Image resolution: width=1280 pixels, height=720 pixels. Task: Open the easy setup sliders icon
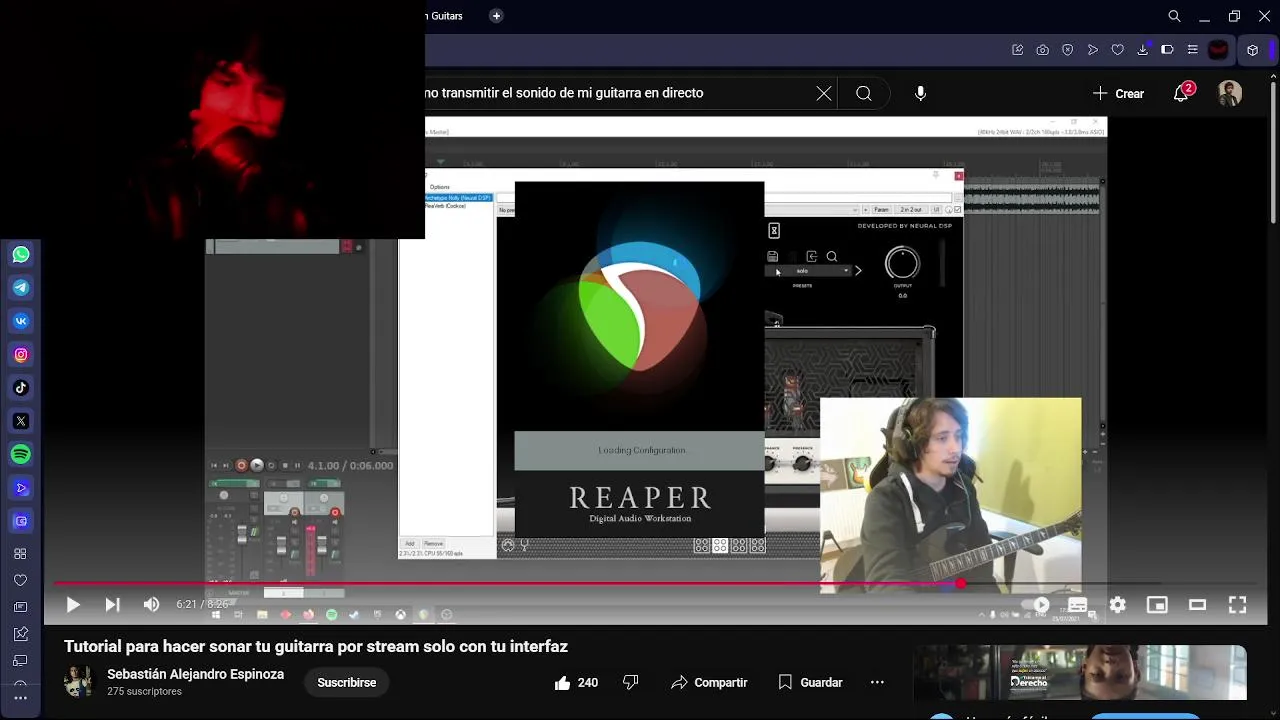click(1192, 50)
